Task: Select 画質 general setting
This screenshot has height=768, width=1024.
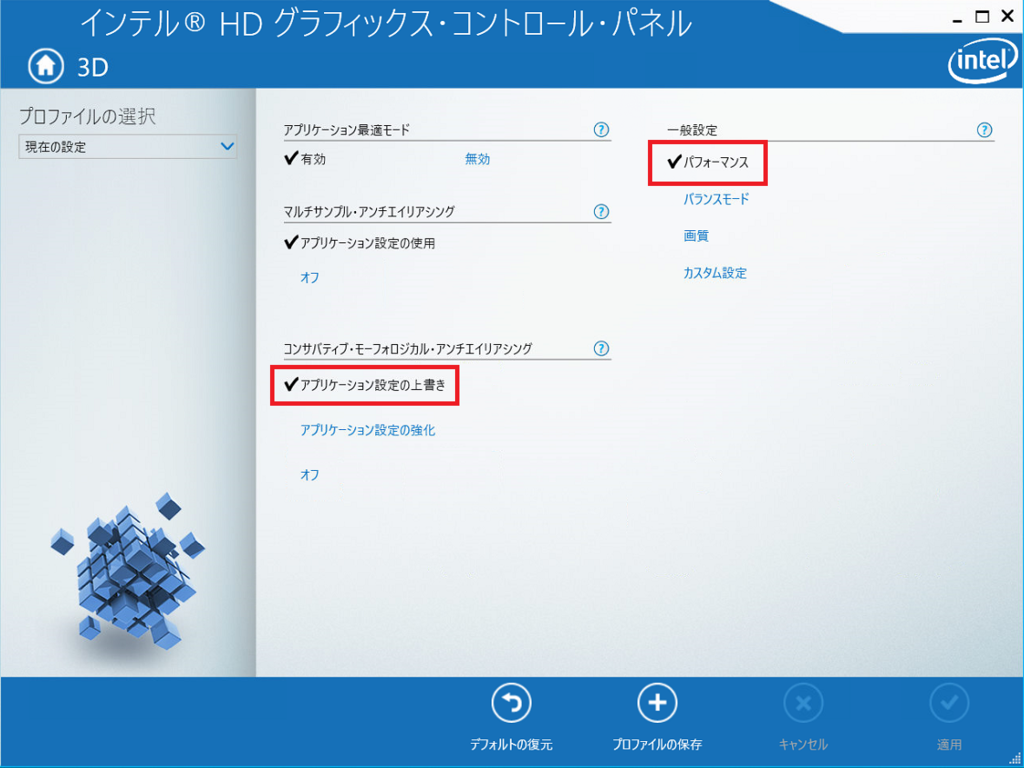Action: 696,236
